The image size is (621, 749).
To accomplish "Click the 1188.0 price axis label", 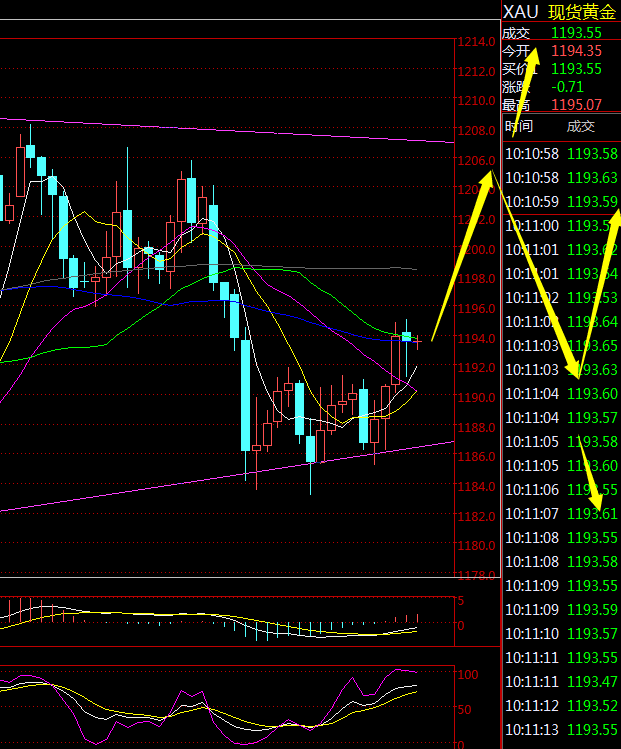I will [x=476, y=427].
